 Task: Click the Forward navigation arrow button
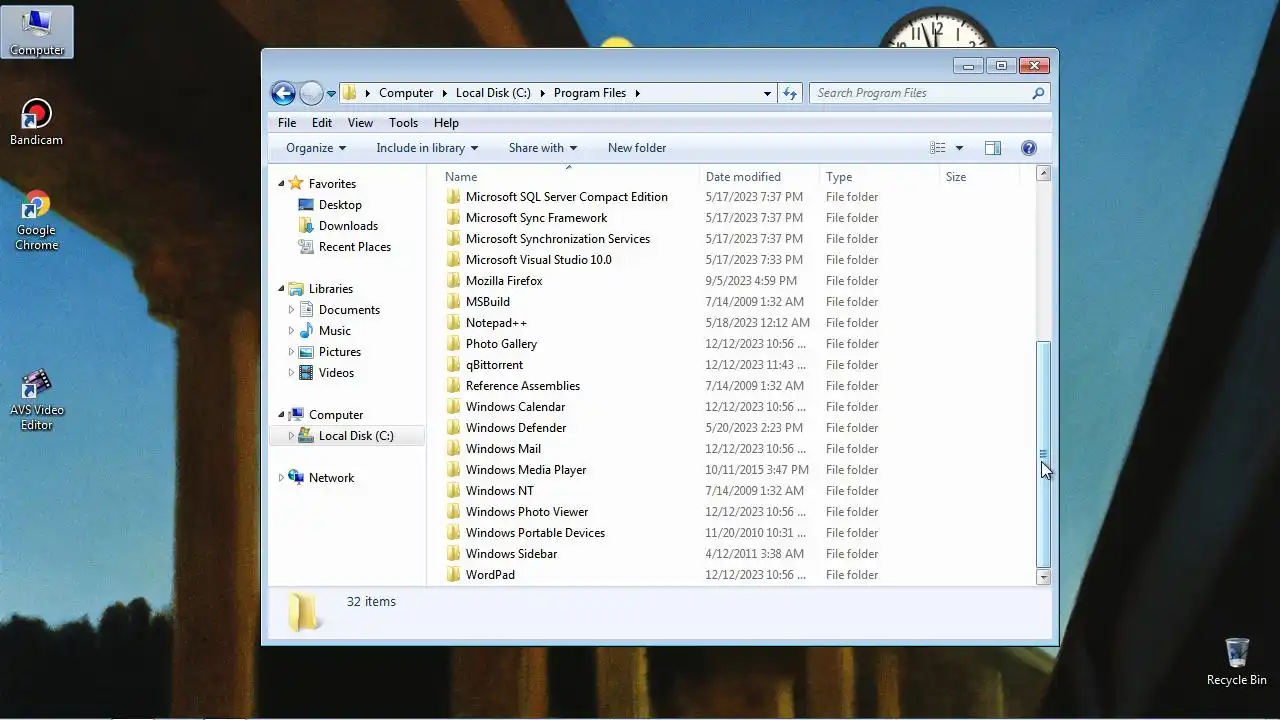click(x=311, y=93)
